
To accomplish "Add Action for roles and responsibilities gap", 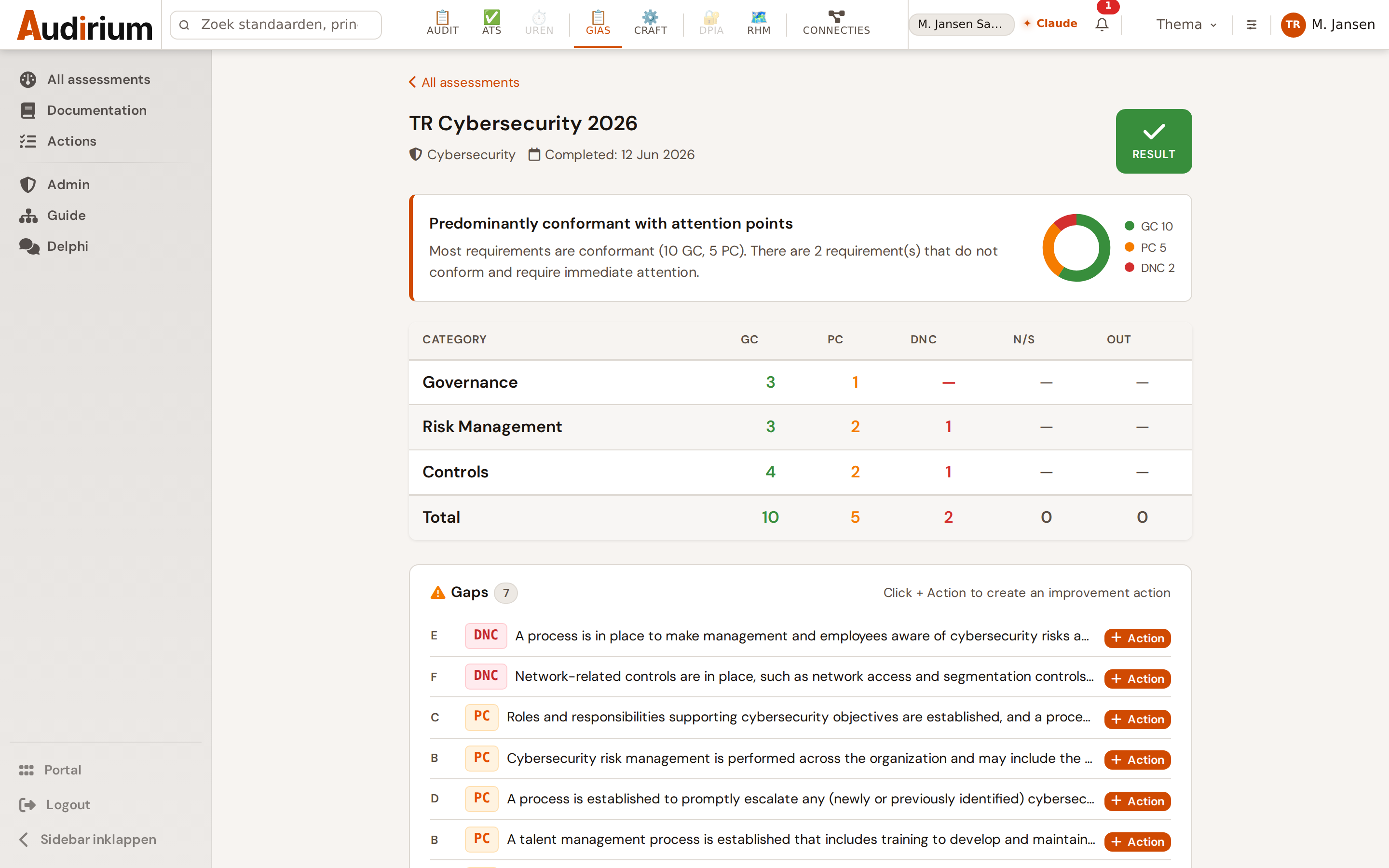I will coord(1137,719).
